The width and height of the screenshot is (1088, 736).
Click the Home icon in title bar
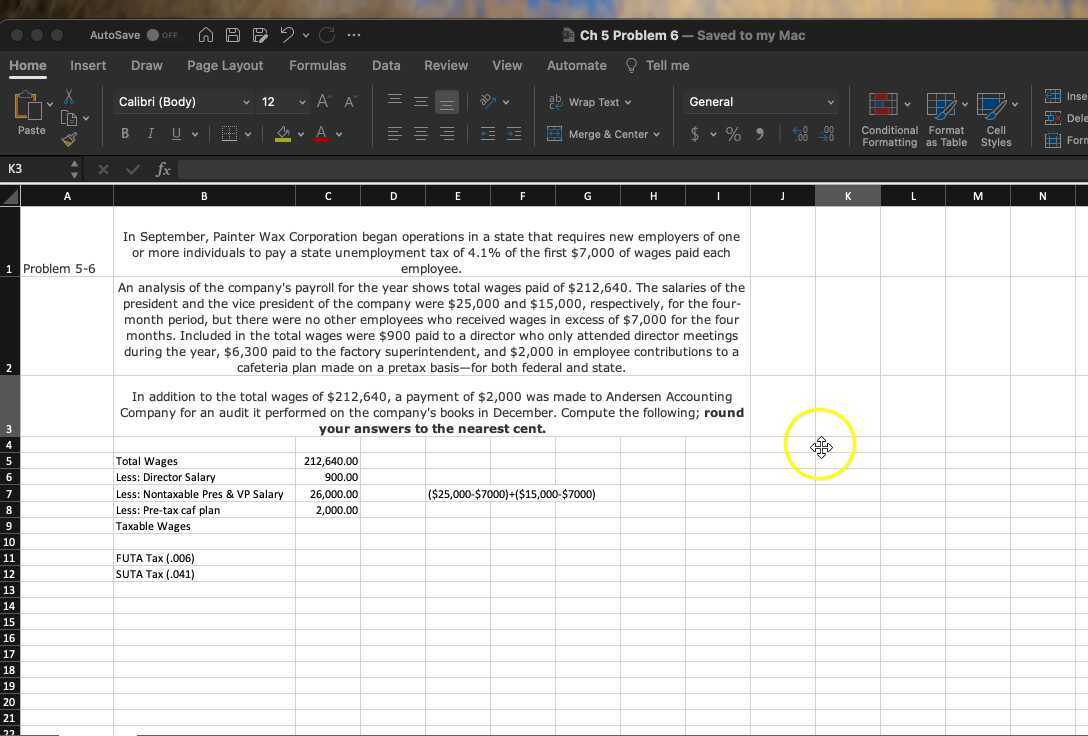click(x=205, y=35)
